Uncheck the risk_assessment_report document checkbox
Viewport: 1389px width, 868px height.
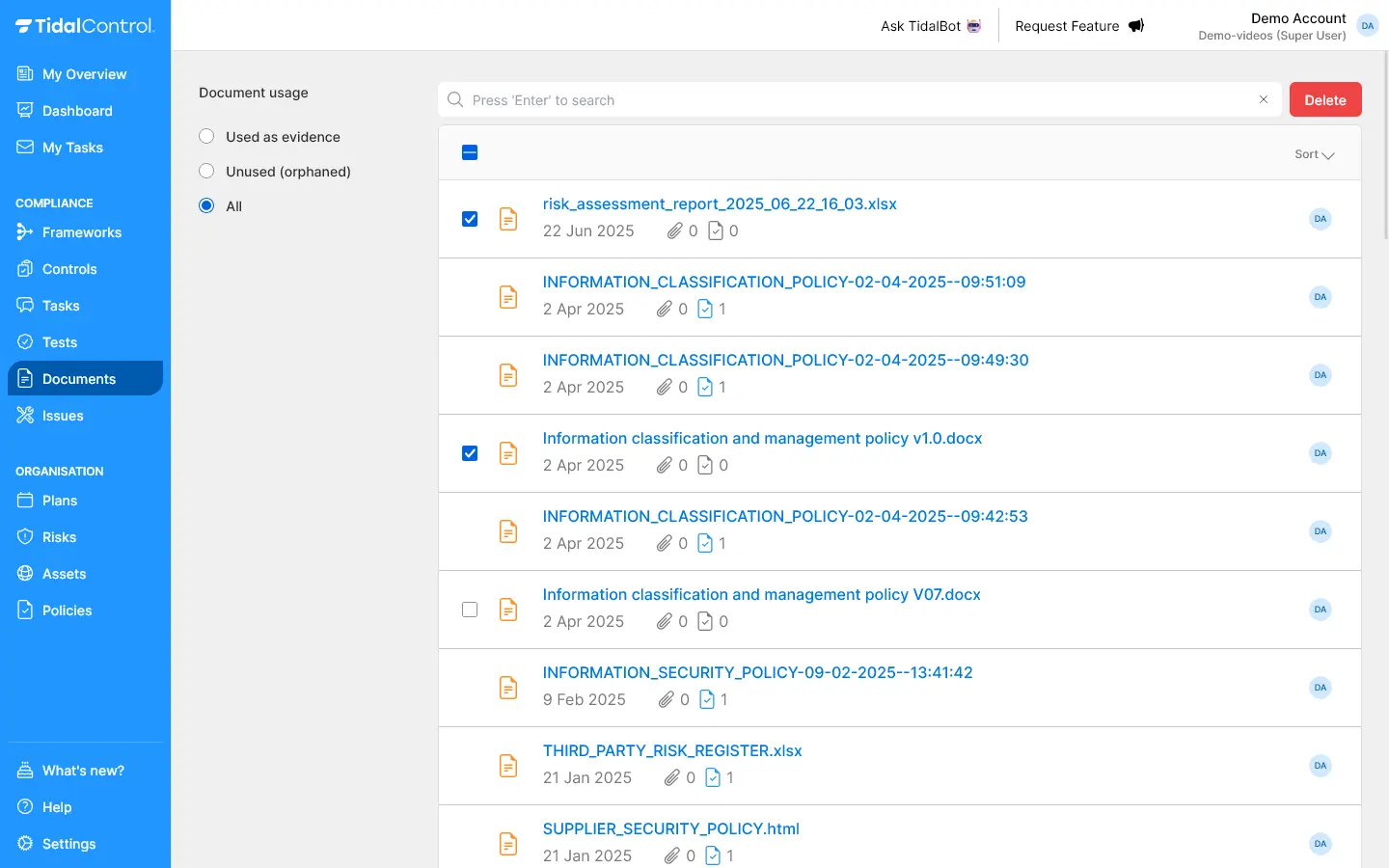coord(470,219)
